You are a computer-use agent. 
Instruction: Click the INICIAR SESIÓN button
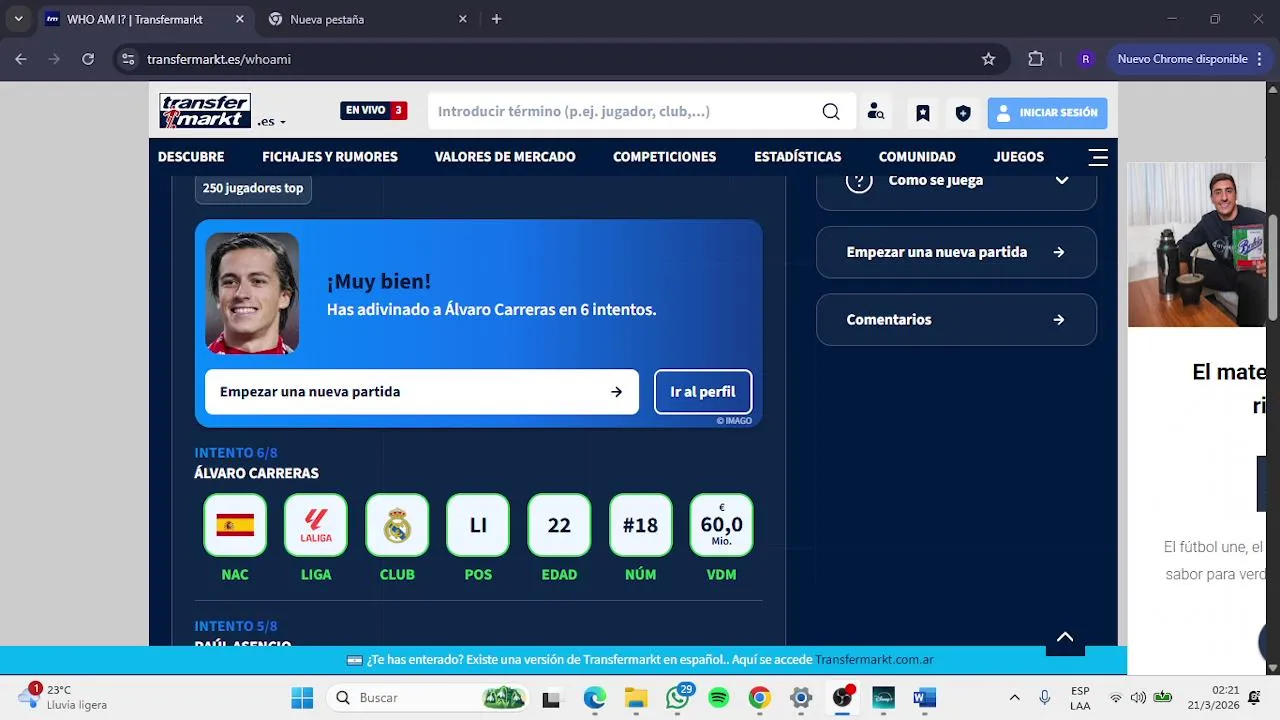(1047, 113)
